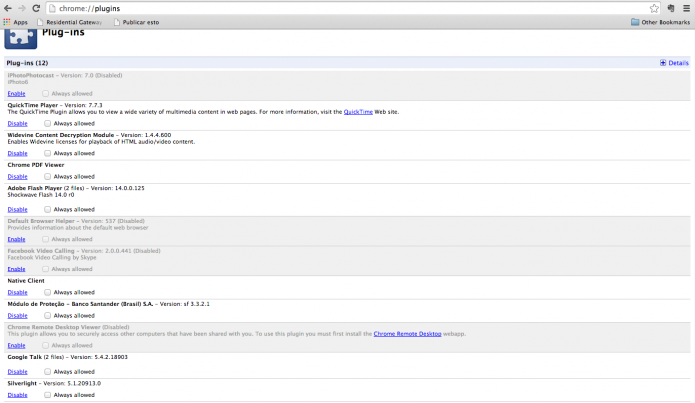Click the 'Google Talk' plugin name
The image size is (695, 403).
24,357
